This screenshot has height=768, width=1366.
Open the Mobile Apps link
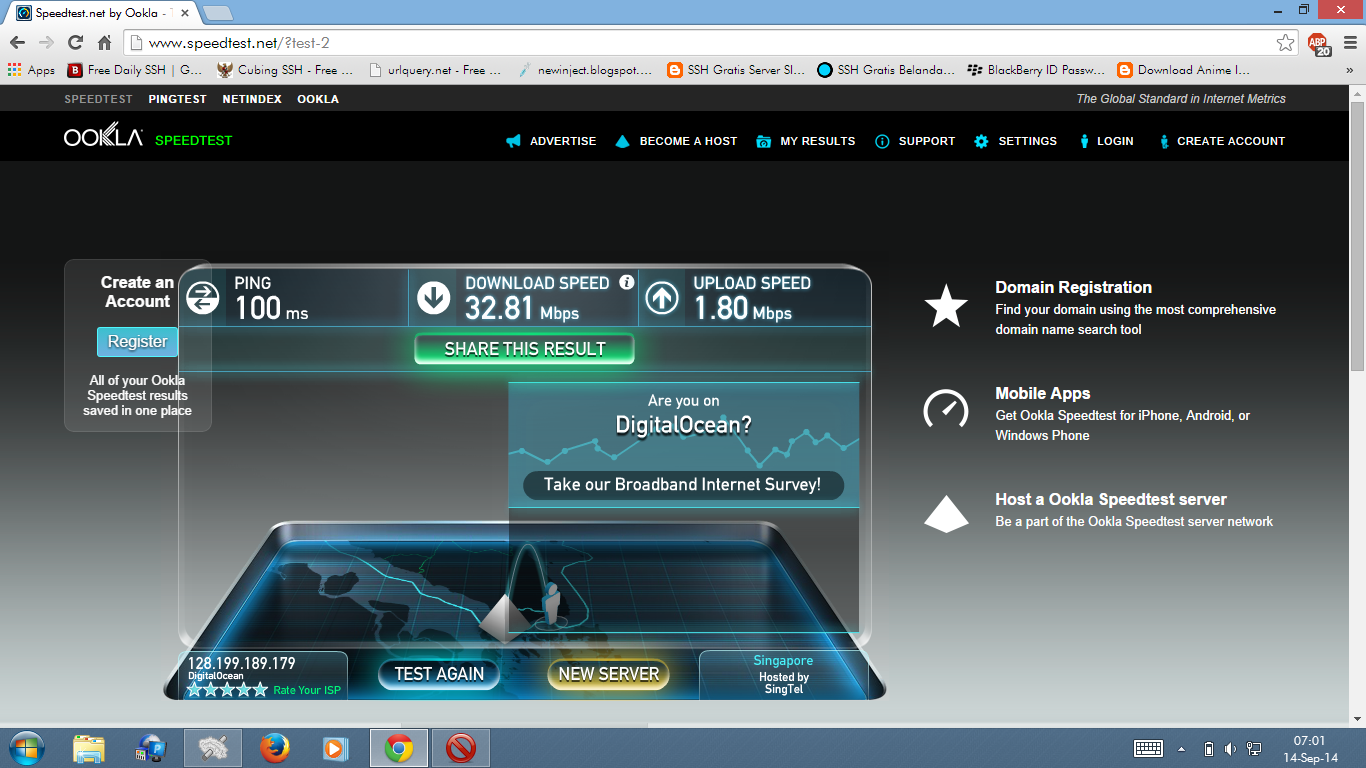pyautogui.click(x=1043, y=393)
